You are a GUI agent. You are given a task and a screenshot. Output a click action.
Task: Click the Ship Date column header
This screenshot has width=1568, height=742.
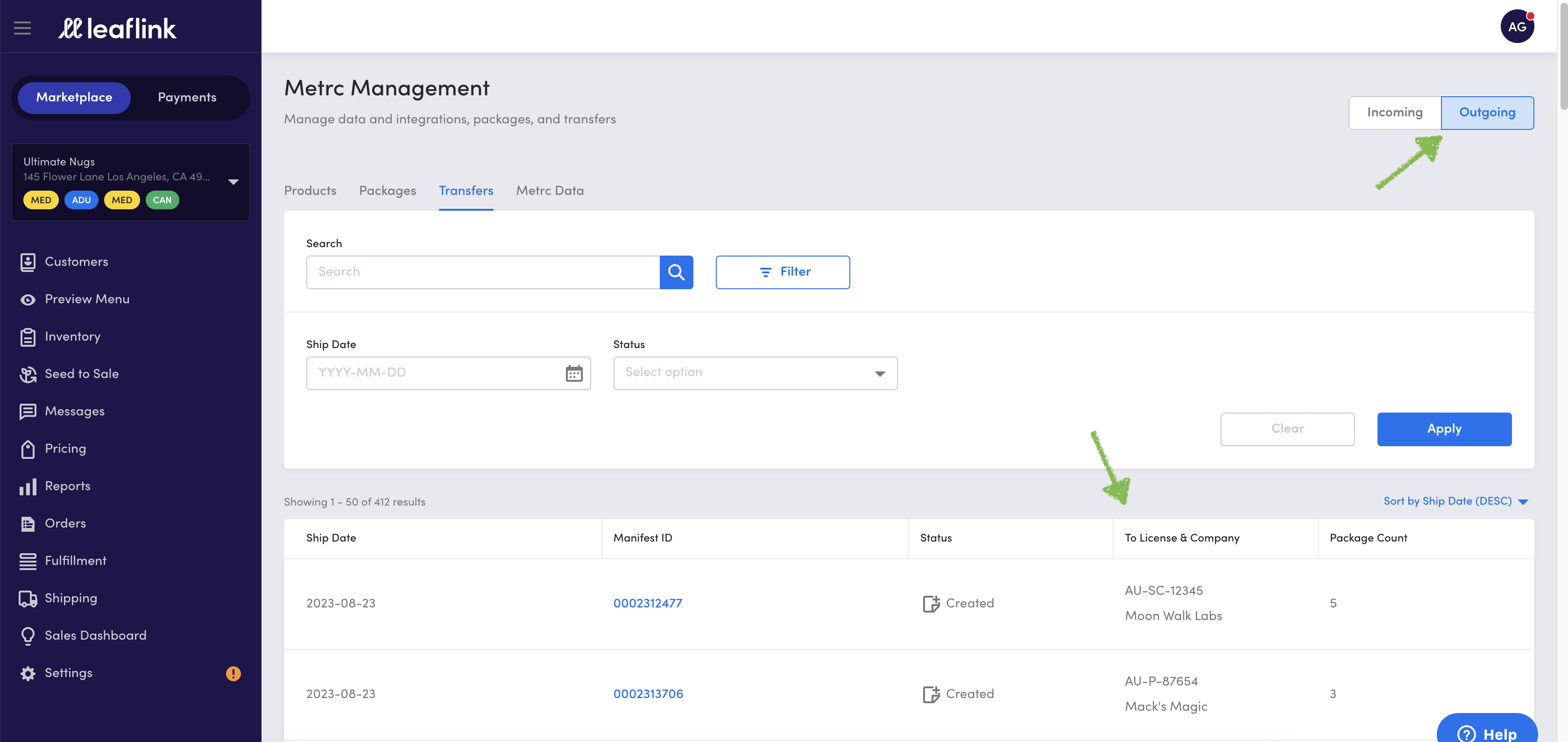(x=331, y=538)
